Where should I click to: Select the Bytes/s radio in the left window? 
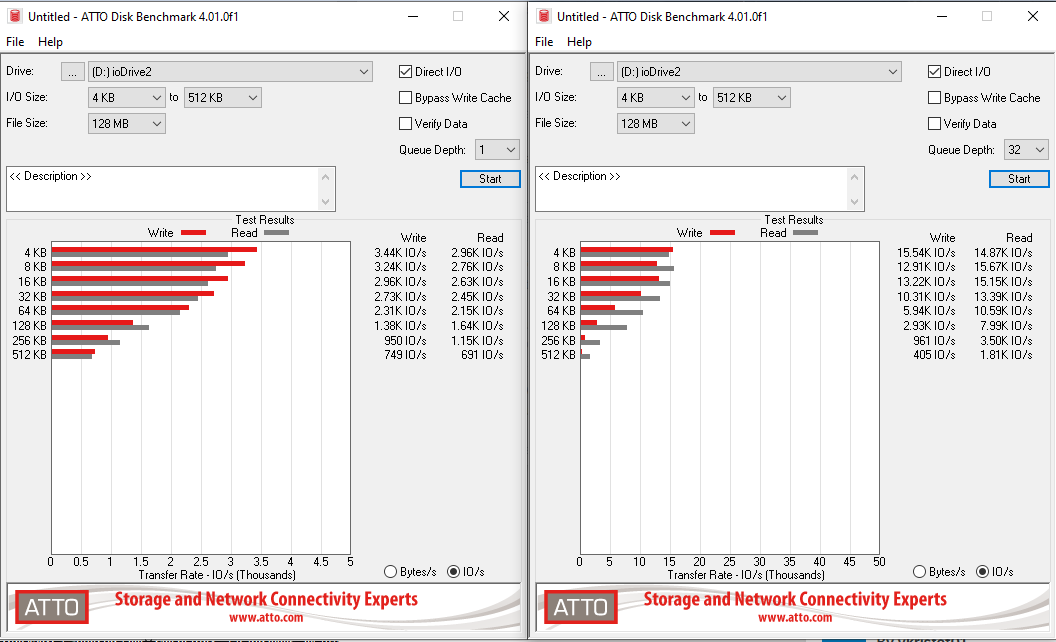click(390, 571)
